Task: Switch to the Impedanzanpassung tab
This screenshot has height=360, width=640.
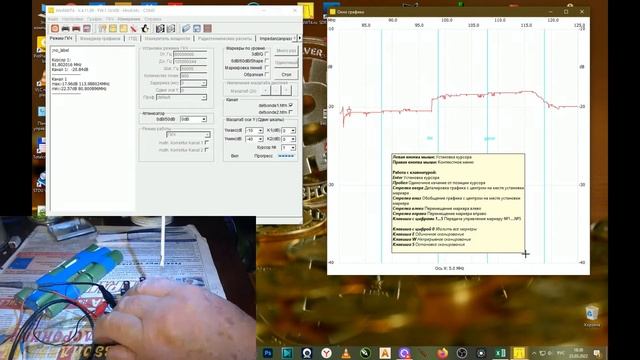Action: pos(276,38)
